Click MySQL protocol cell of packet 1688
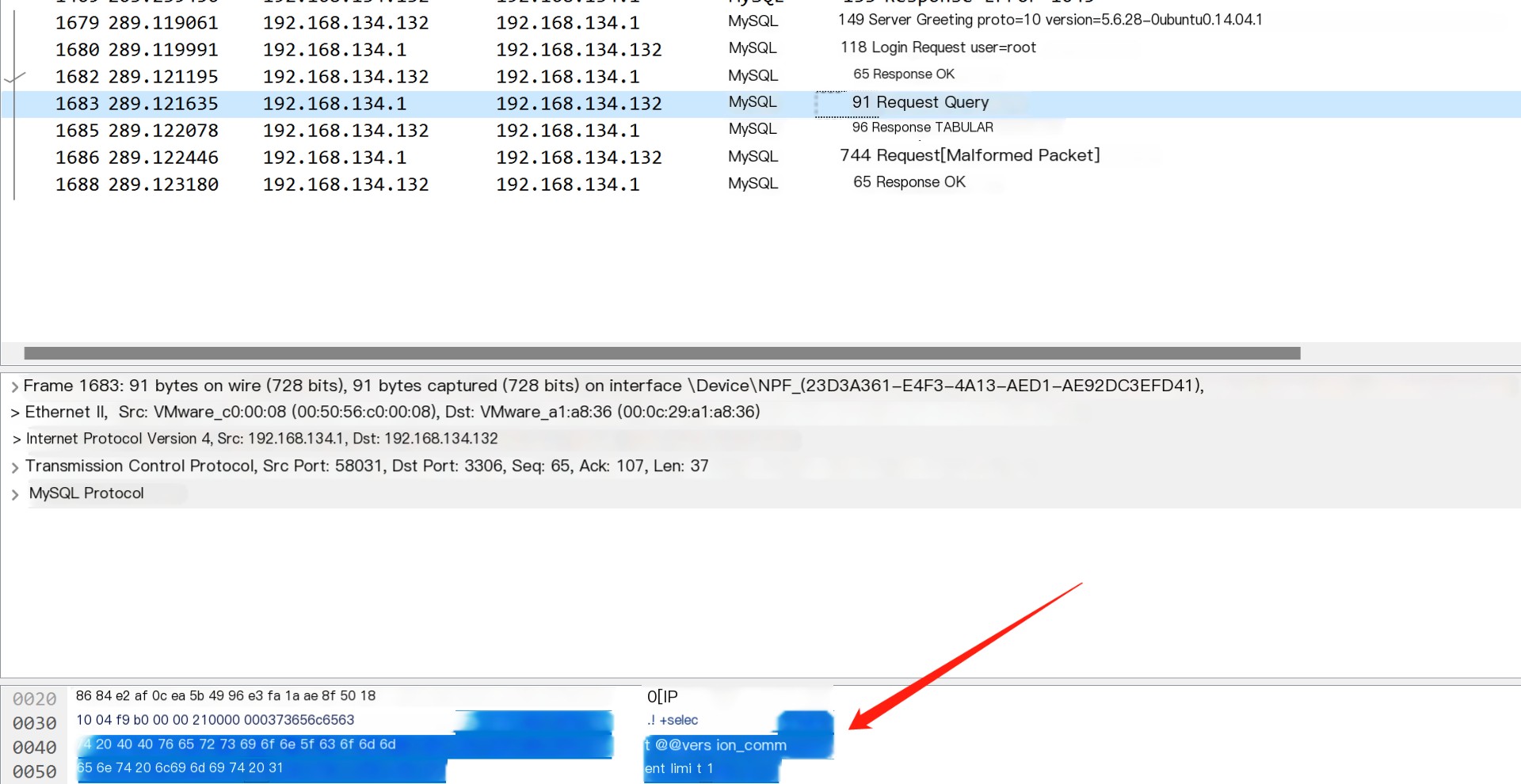This screenshot has height=784, width=1521. click(753, 183)
